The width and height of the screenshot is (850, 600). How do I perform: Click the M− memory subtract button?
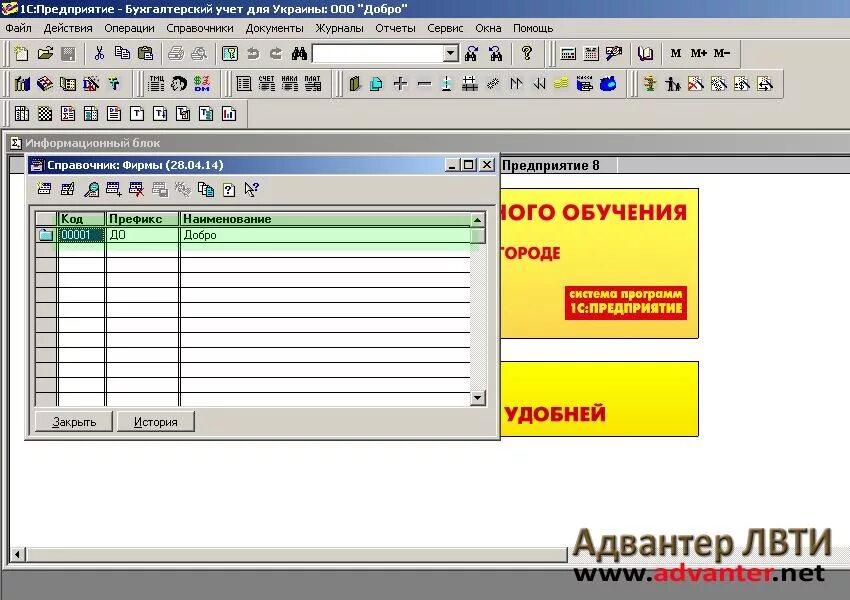pyautogui.click(x=722, y=53)
